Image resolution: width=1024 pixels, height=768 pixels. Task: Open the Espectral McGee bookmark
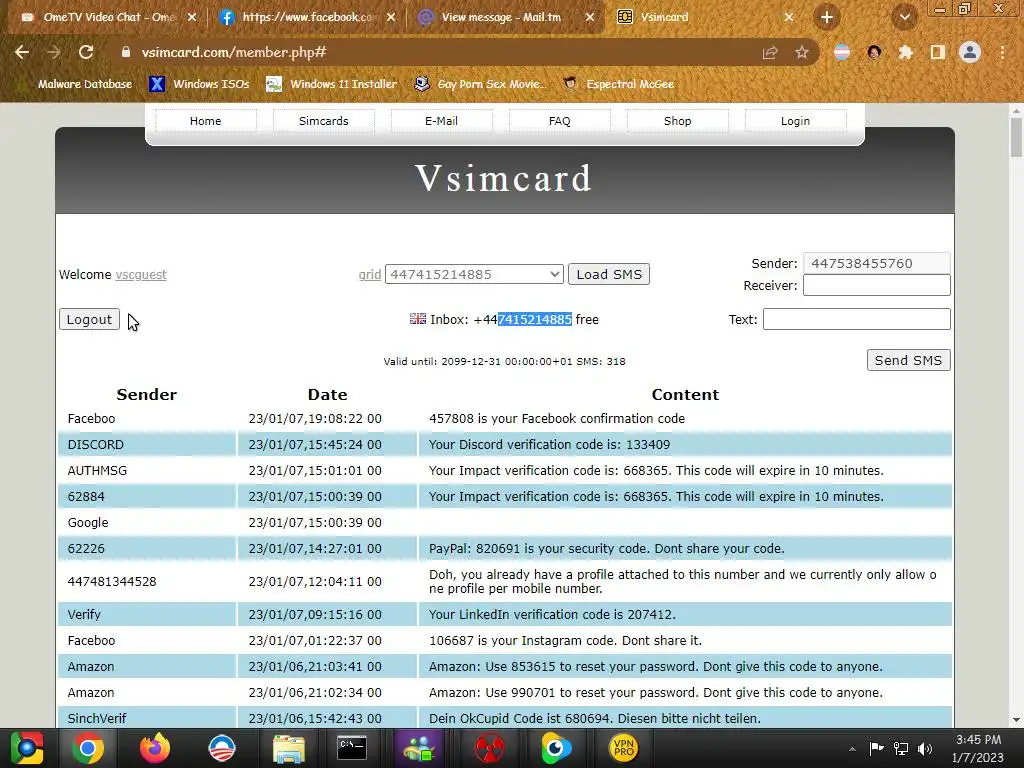tap(619, 84)
